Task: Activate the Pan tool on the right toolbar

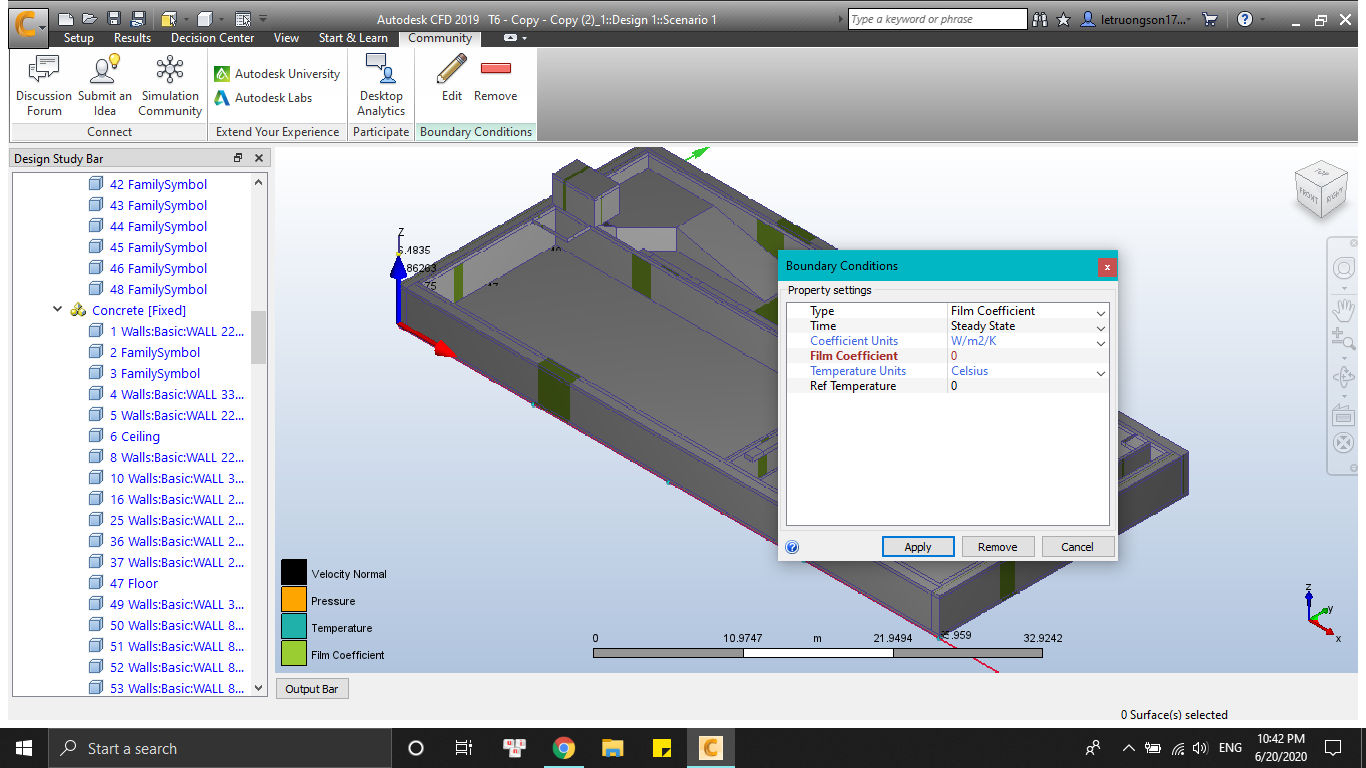Action: click(1343, 310)
